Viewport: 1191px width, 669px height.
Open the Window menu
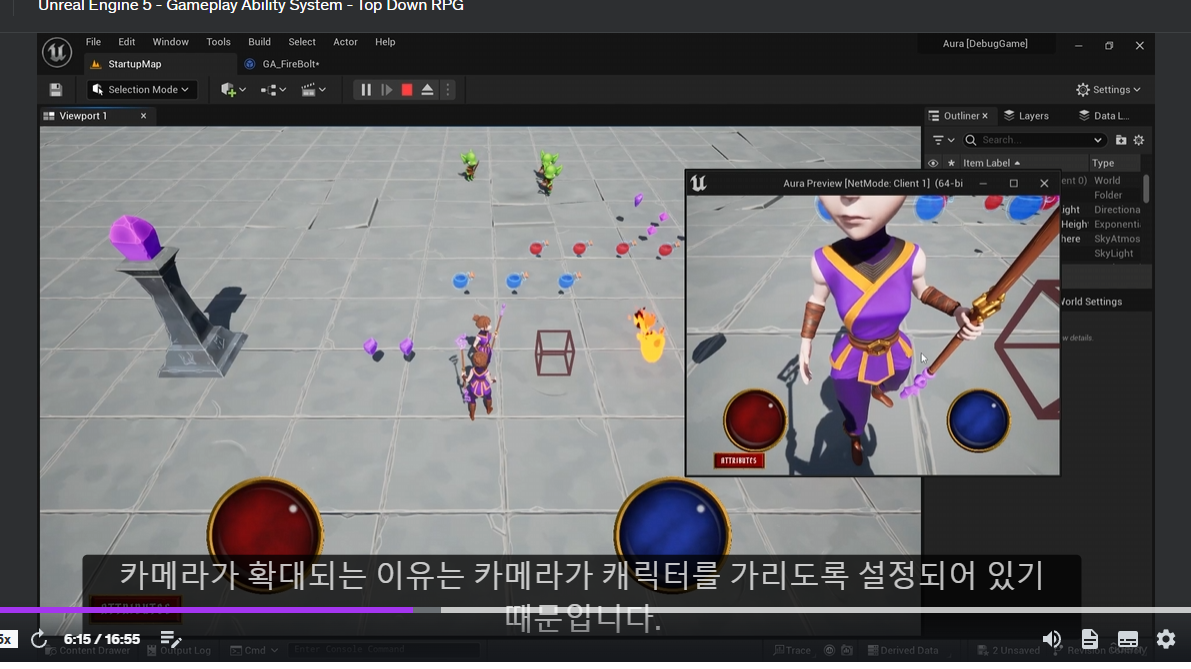tap(170, 42)
